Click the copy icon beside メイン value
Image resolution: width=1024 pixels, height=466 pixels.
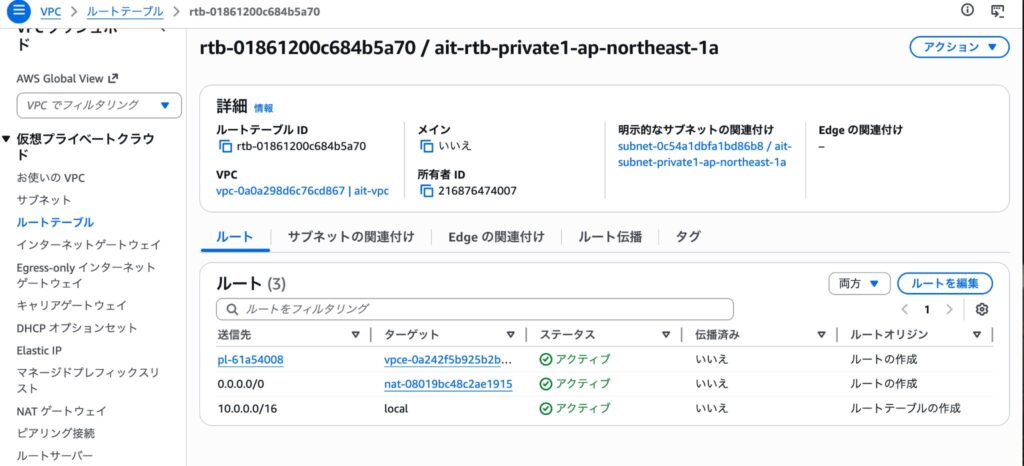point(426,146)
